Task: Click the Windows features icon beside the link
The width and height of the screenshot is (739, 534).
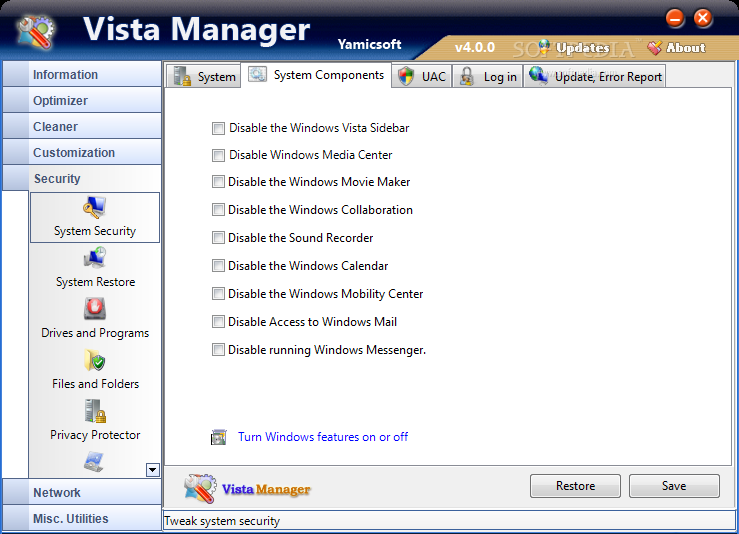Action: pyautogui.click(x=219, y=437)
